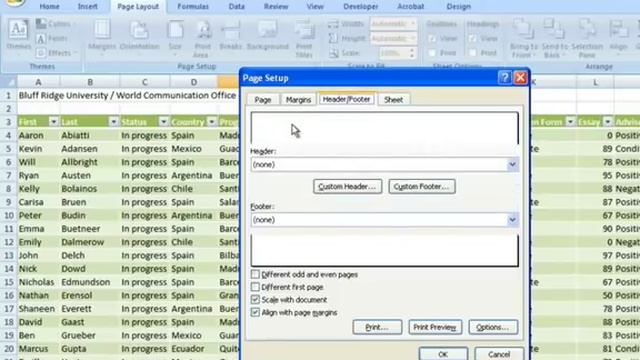Click the Print button in dialog
The image size is (640, 360).
click(377, 327)
